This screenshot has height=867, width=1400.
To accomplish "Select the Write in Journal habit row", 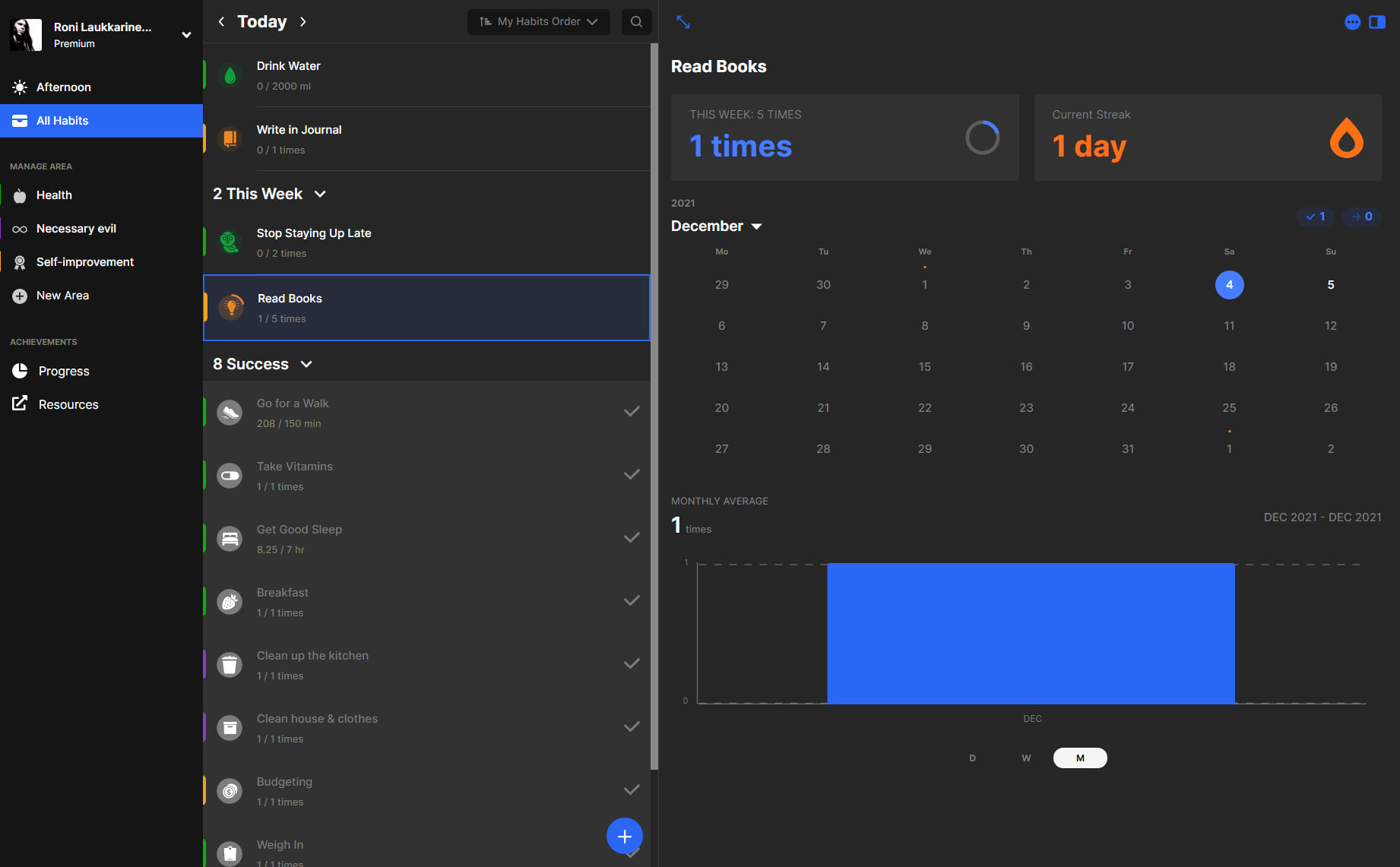I will tap(426, 139).
